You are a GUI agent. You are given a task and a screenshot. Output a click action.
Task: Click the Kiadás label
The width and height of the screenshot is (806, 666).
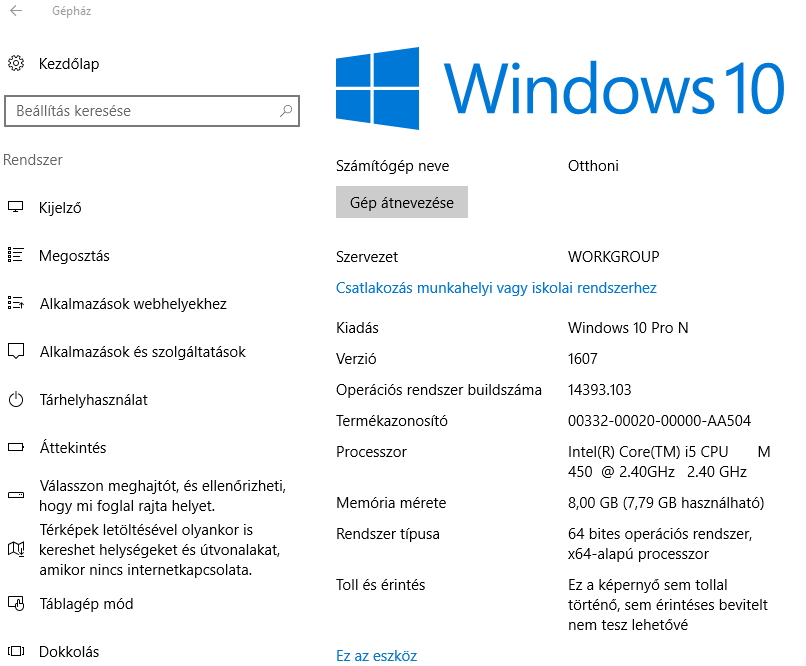[357, 328]
